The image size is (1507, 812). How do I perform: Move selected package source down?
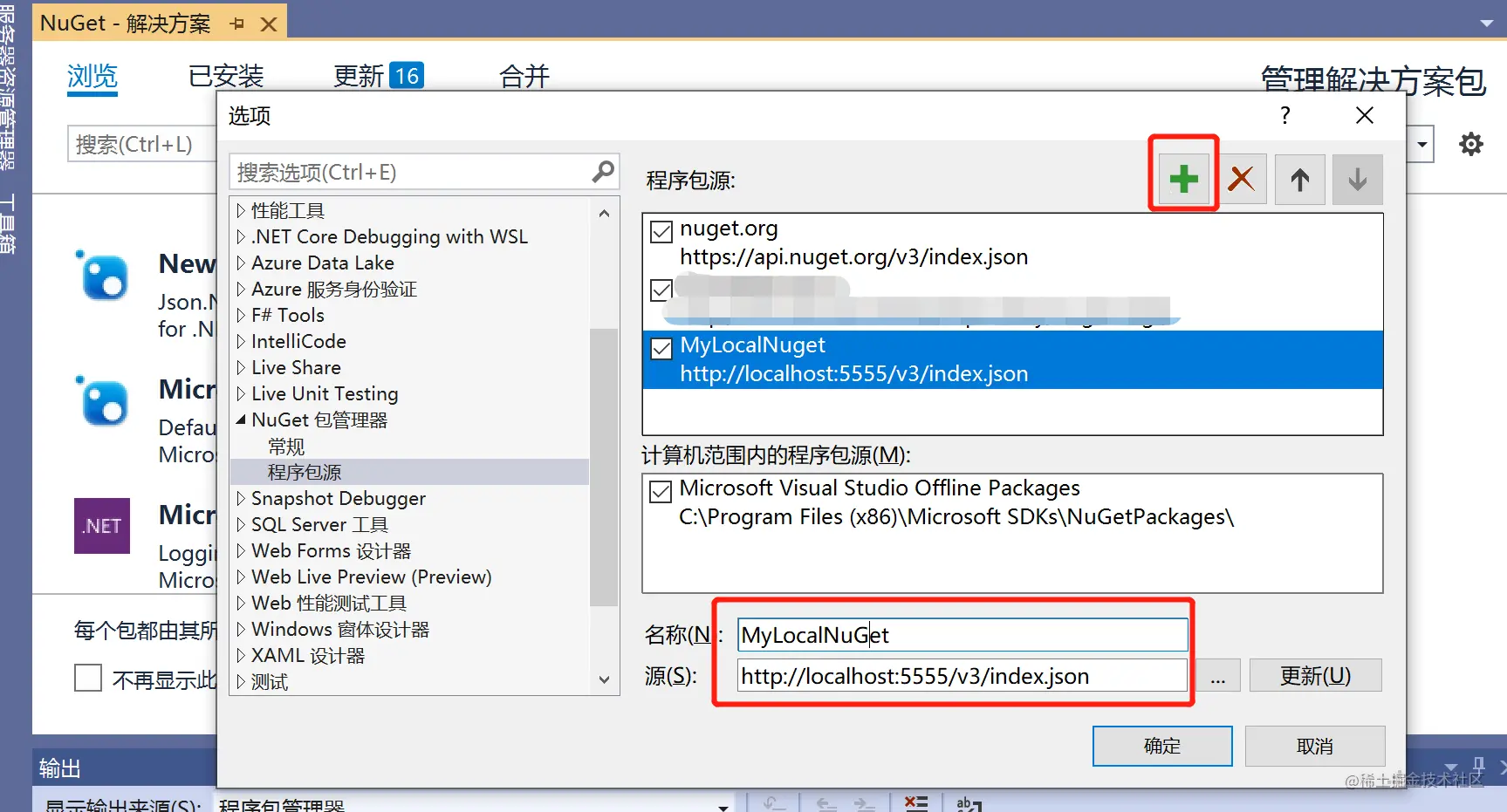[1357, 180]
